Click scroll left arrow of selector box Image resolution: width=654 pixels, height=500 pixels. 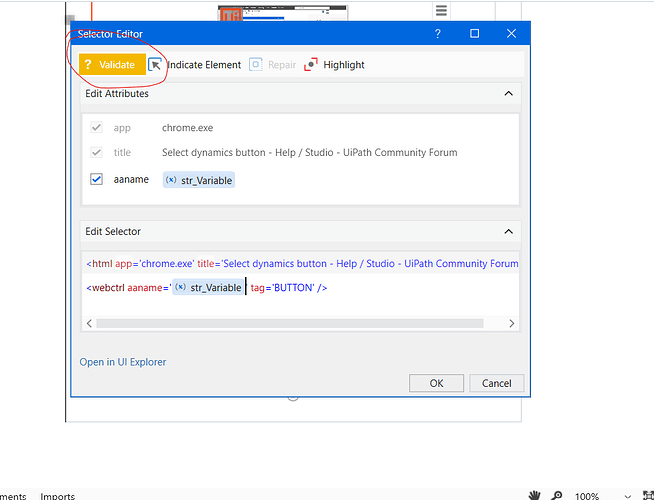[x=89, y=323]
